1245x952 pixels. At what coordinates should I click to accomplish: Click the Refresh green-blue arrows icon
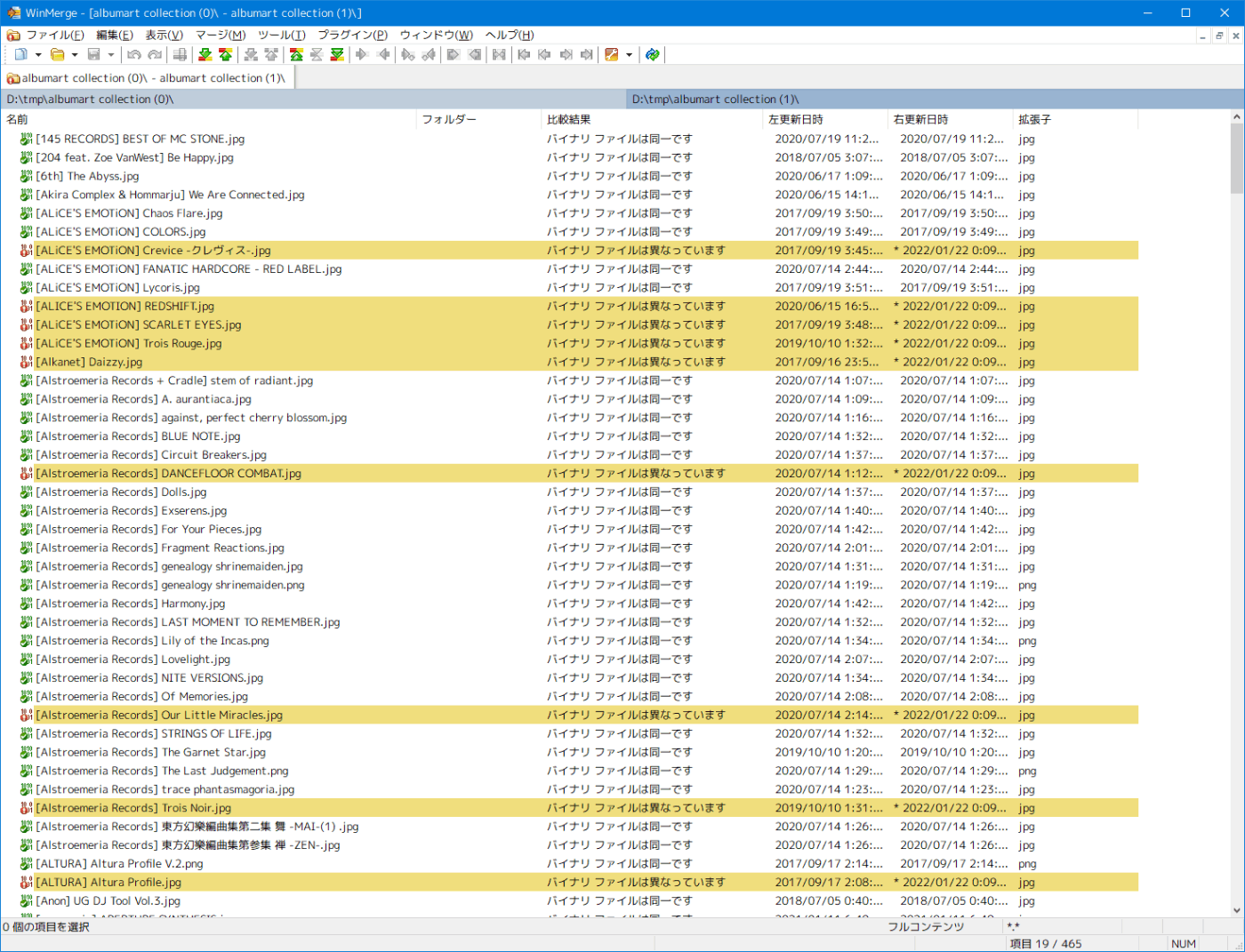click(653, 54)
